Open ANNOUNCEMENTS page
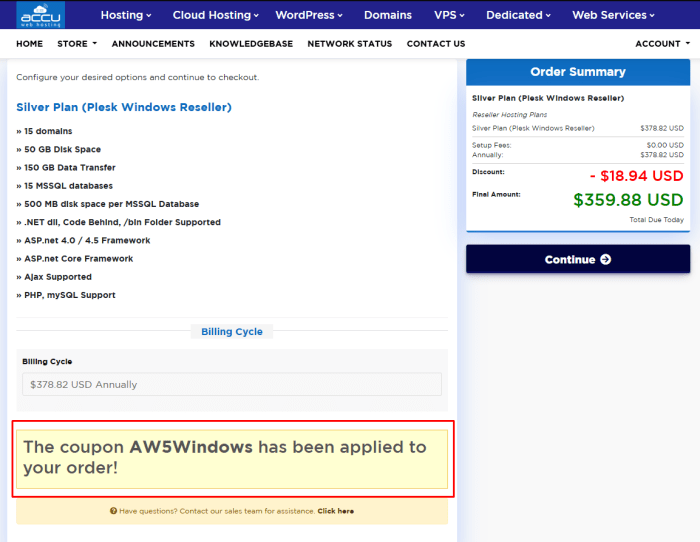Image resolution: width=700 pixels, height=542 pixels. click(153, 44)
